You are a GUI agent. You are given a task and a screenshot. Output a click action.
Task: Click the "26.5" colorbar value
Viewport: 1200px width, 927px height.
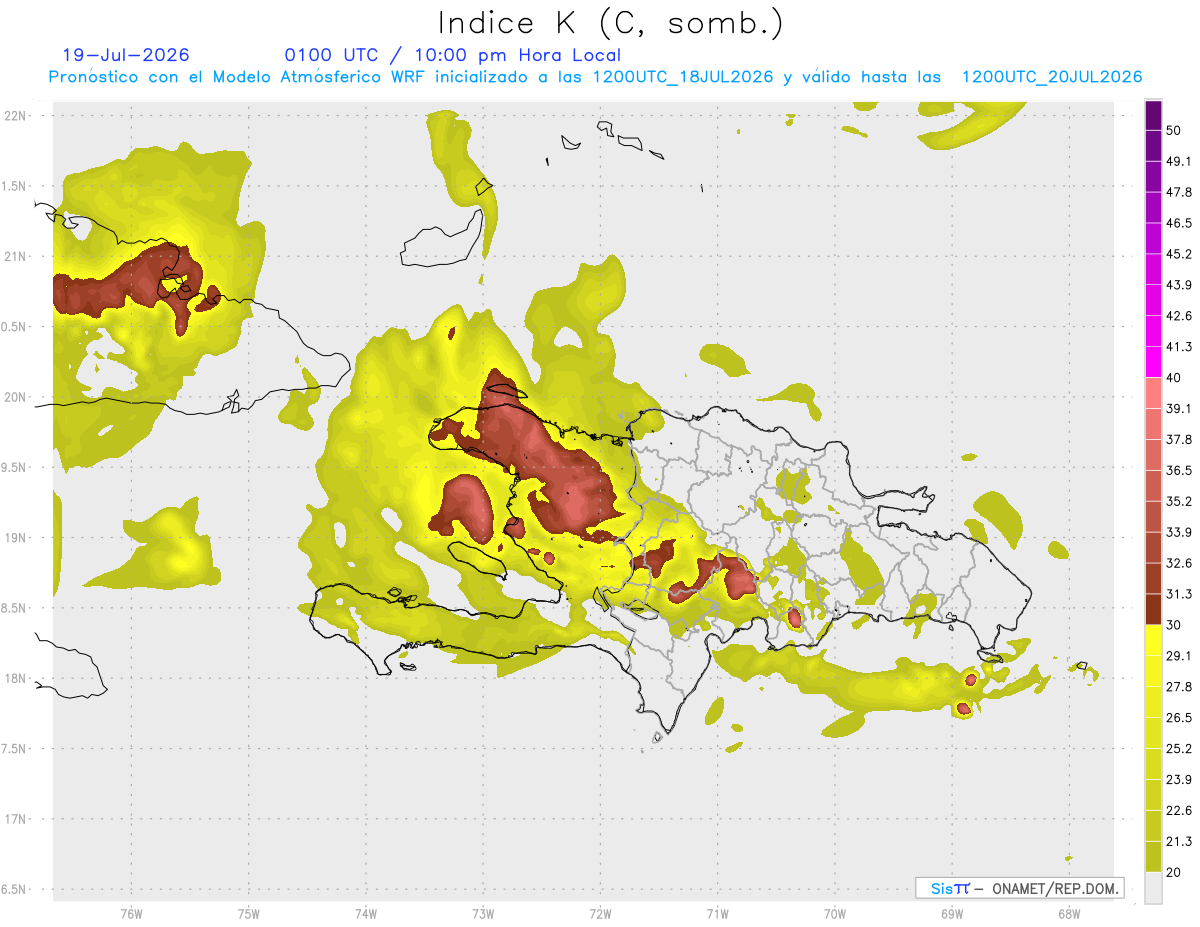pyautogui.click(x=1179, y=718)
